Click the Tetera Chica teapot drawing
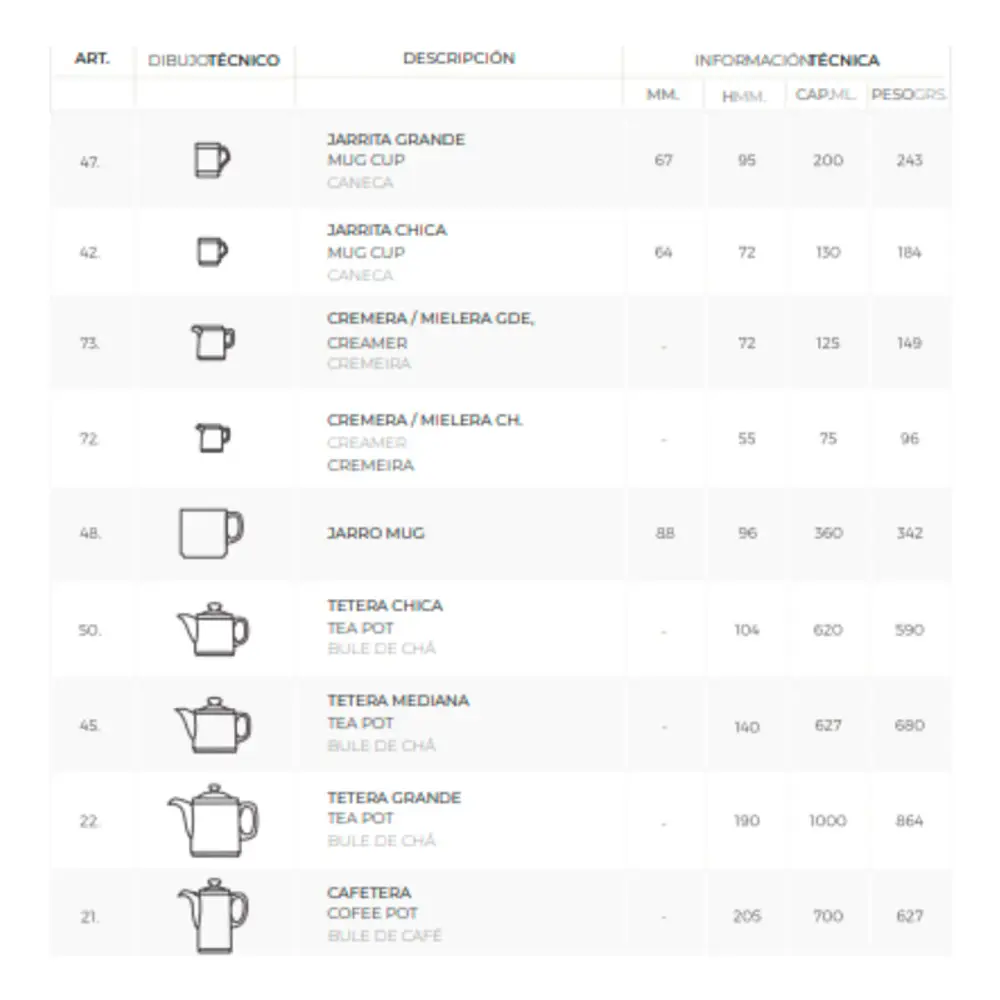This screenshot has width=1000, height=1000. 213,630
